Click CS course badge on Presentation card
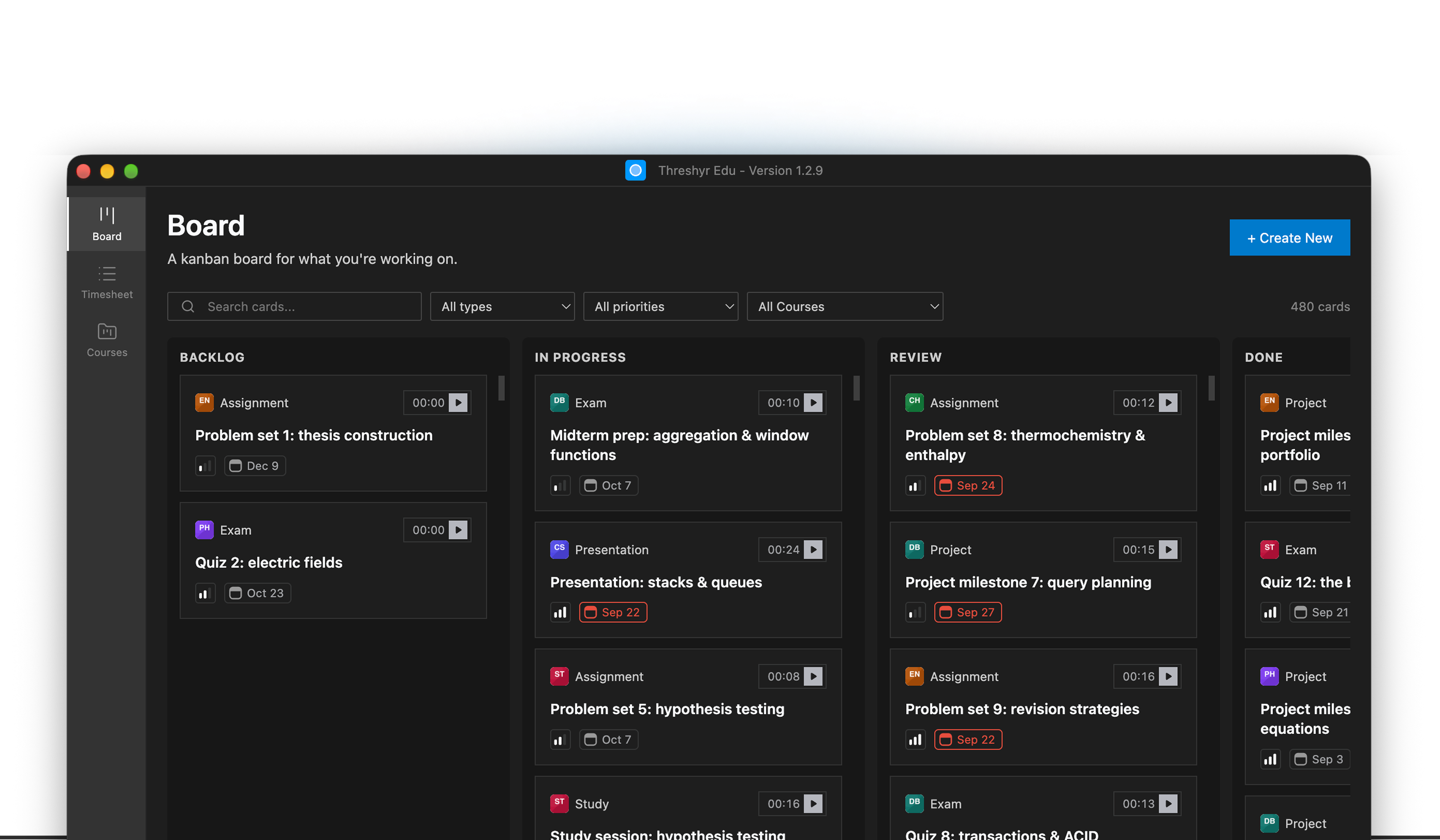 point(560,549)
